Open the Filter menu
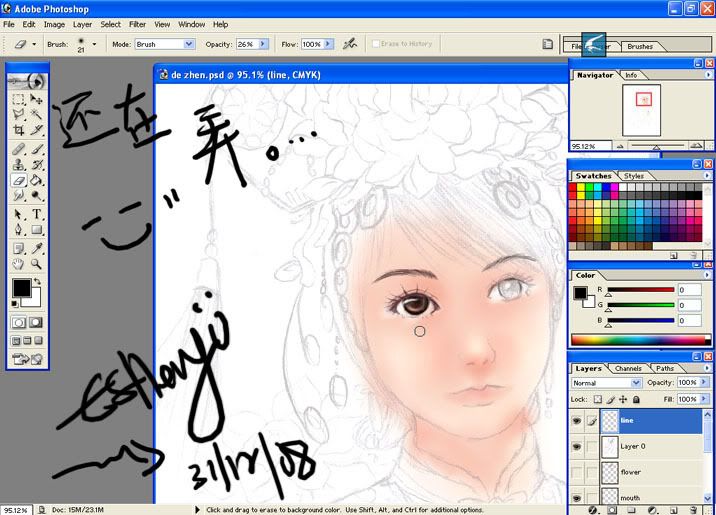 pyautogui.click(x=137, y=24)
